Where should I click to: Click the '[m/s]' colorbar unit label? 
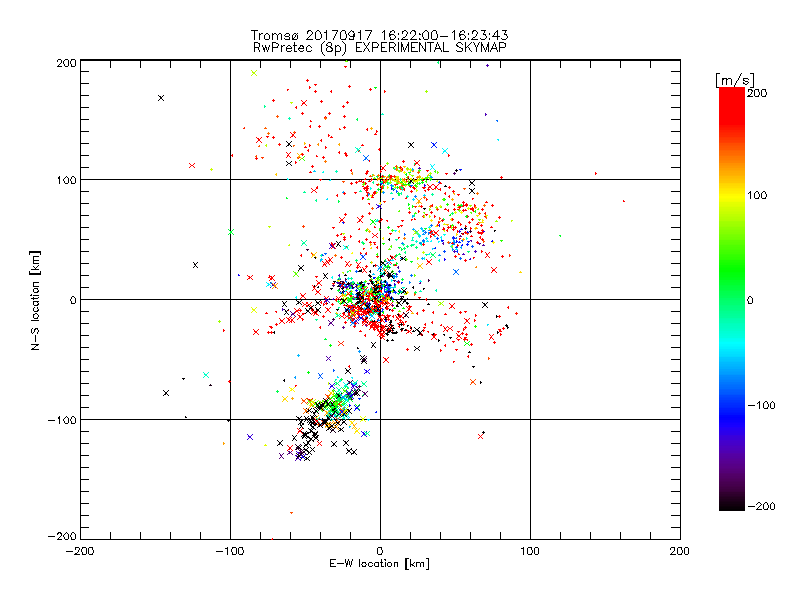[735, 80]
